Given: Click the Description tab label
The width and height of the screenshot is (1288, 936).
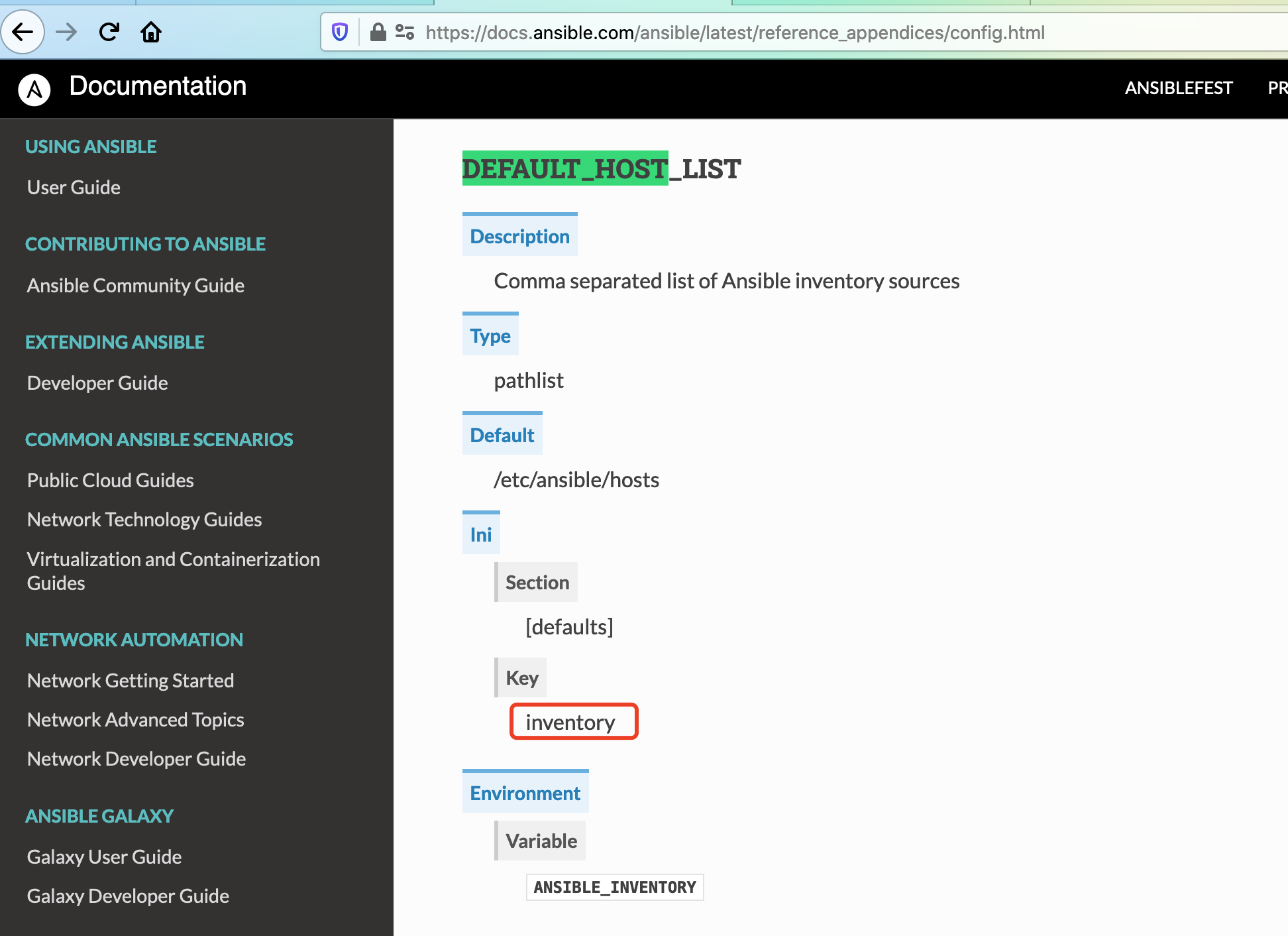Looking at the screenshot, I should pos(519,237).
